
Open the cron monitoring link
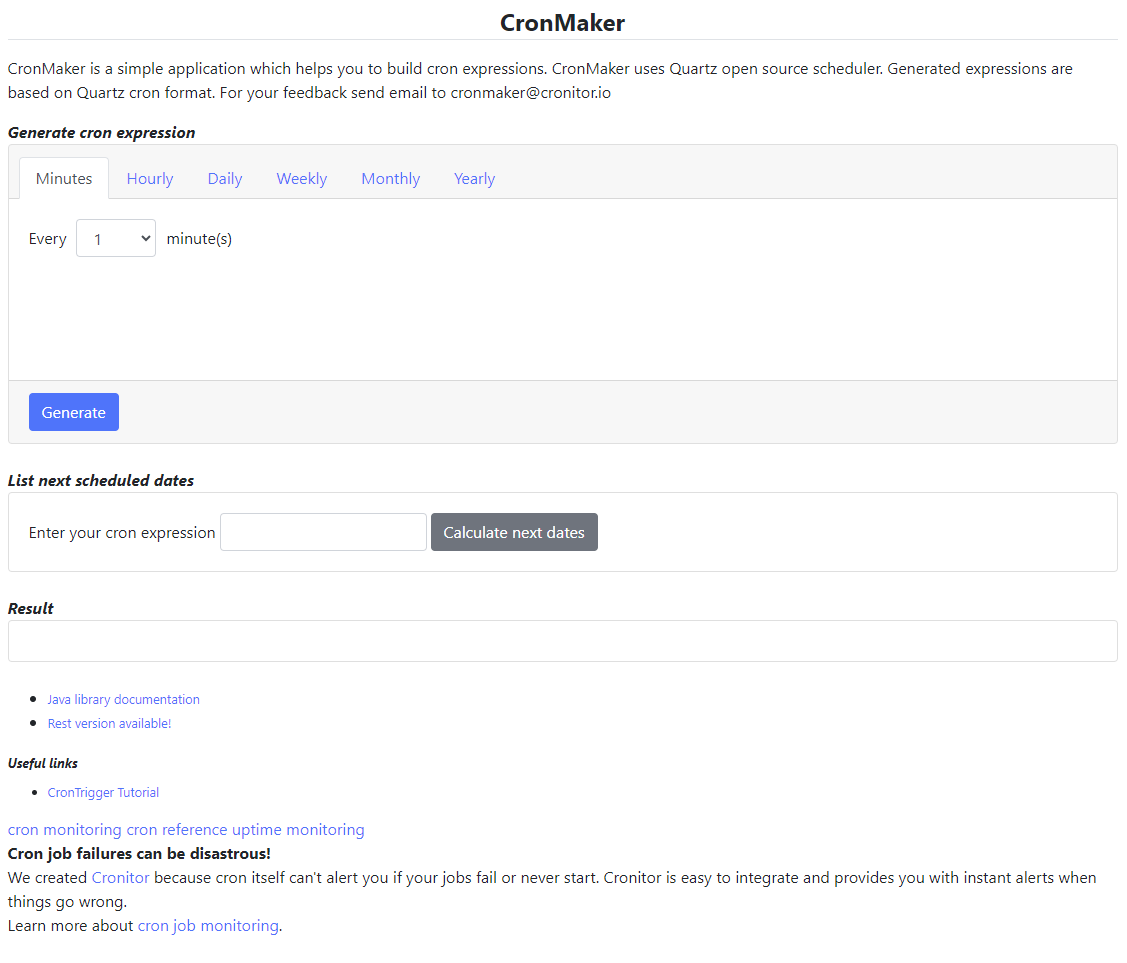pyautogui.click(x=61, y=829)
